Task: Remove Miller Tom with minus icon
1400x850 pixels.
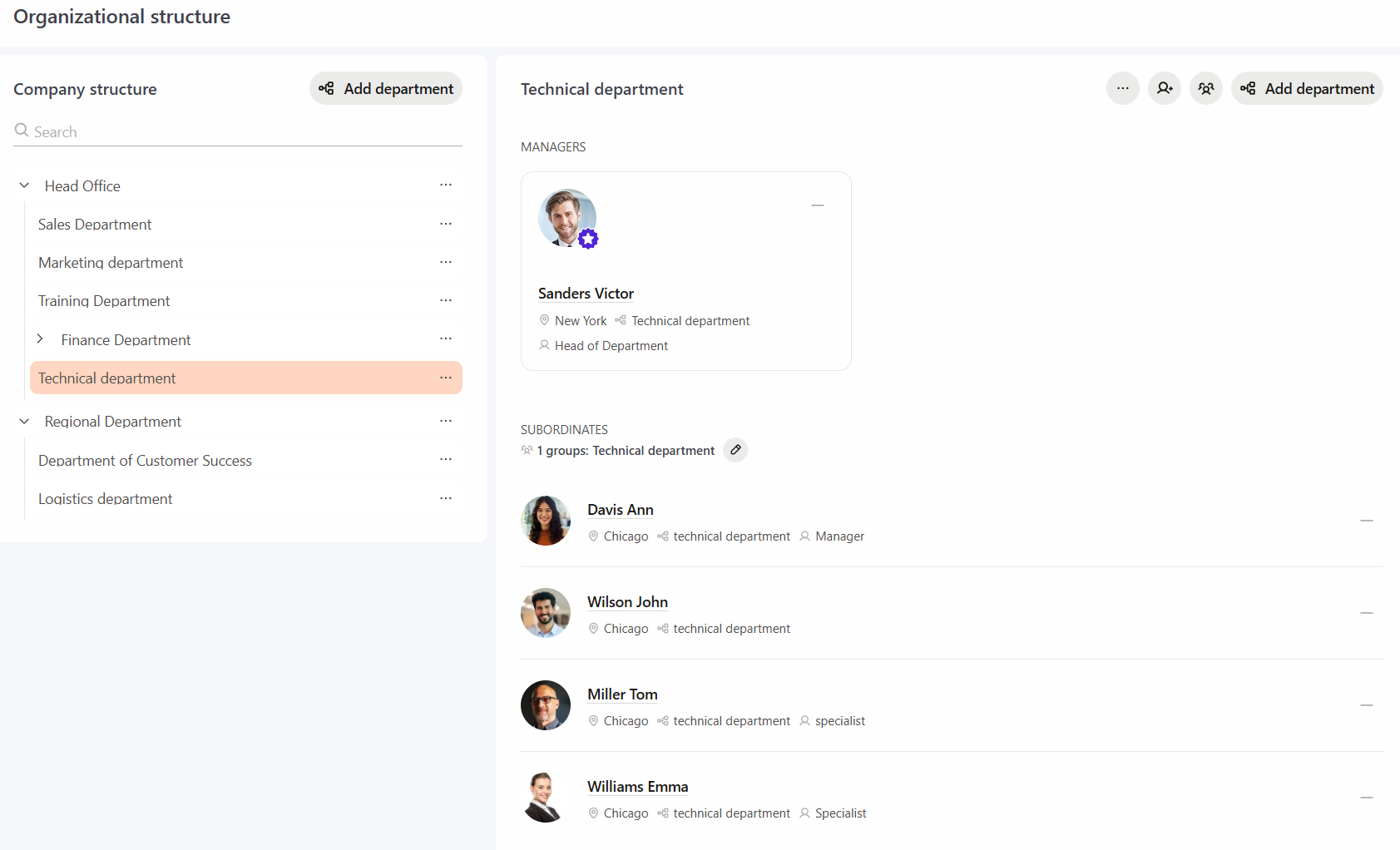Action: coord(1366,705)
